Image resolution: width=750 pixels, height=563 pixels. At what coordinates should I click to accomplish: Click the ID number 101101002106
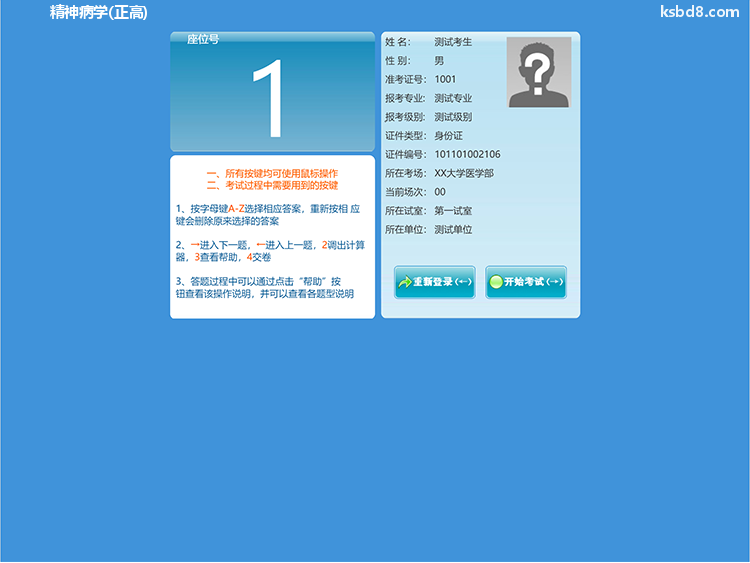(x=467, y=155)
